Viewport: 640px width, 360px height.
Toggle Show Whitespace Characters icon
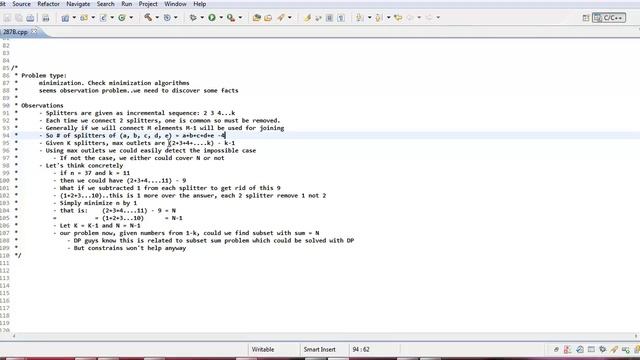341,18
